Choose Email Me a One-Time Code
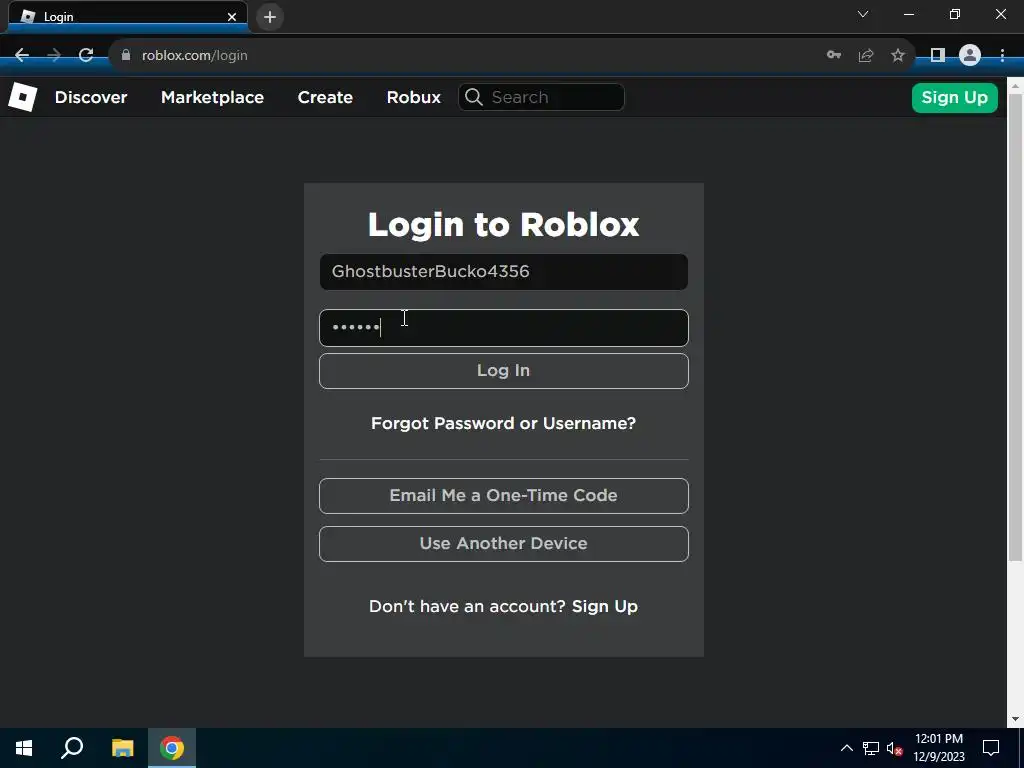The image size is (1024, 768). pos(504,496)
